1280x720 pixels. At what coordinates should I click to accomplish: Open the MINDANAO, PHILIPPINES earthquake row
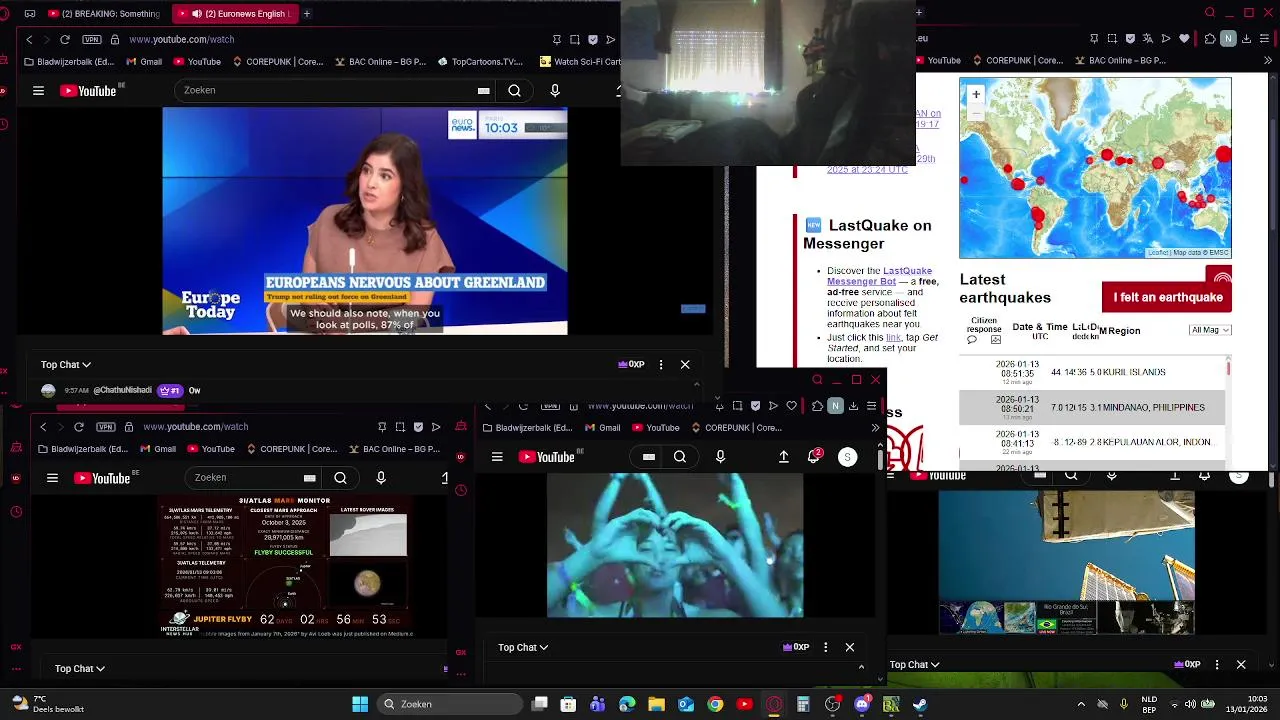1092,407
